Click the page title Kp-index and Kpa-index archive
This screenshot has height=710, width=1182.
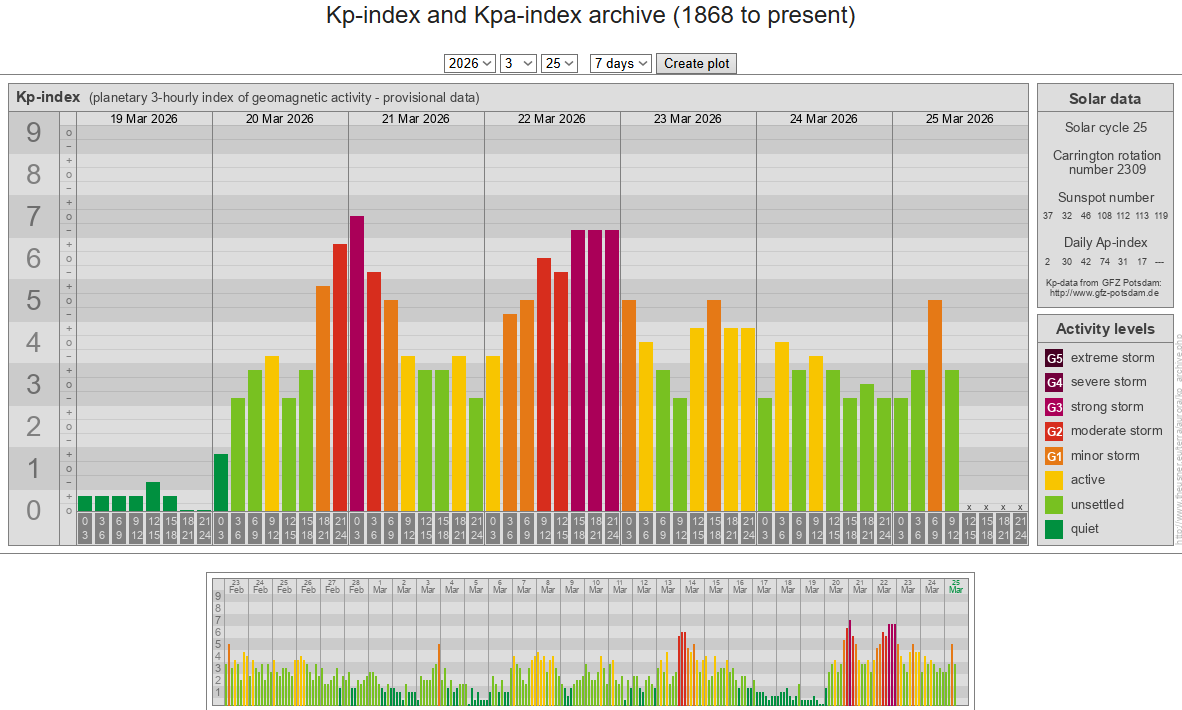[590, 15]
